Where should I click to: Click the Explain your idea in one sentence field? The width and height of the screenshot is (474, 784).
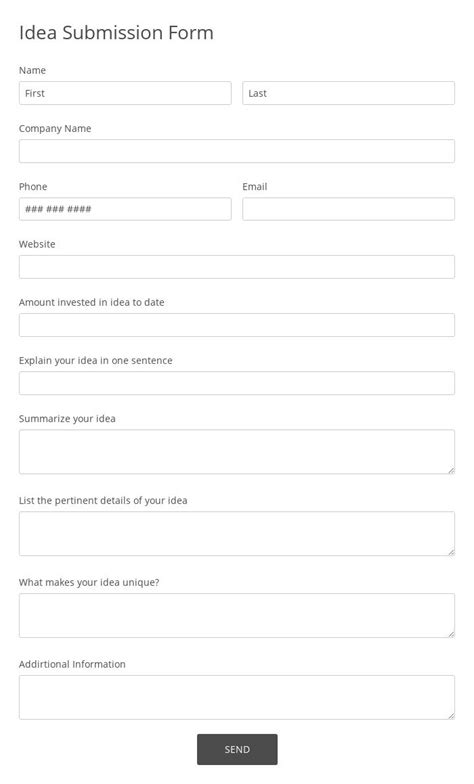coord(237,383)
